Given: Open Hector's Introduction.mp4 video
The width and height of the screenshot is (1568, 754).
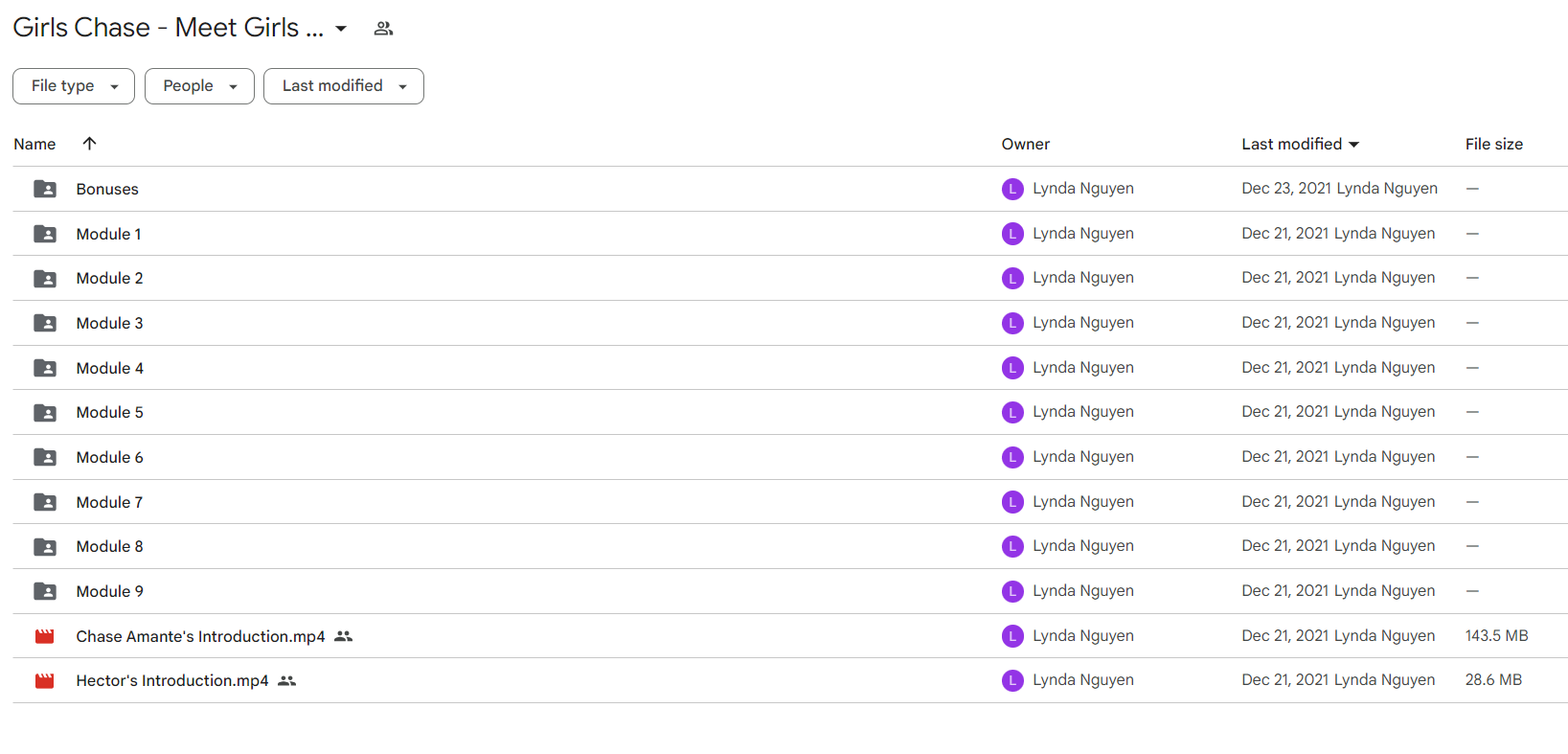Looking at the screenshot, I should coord(172,680).
